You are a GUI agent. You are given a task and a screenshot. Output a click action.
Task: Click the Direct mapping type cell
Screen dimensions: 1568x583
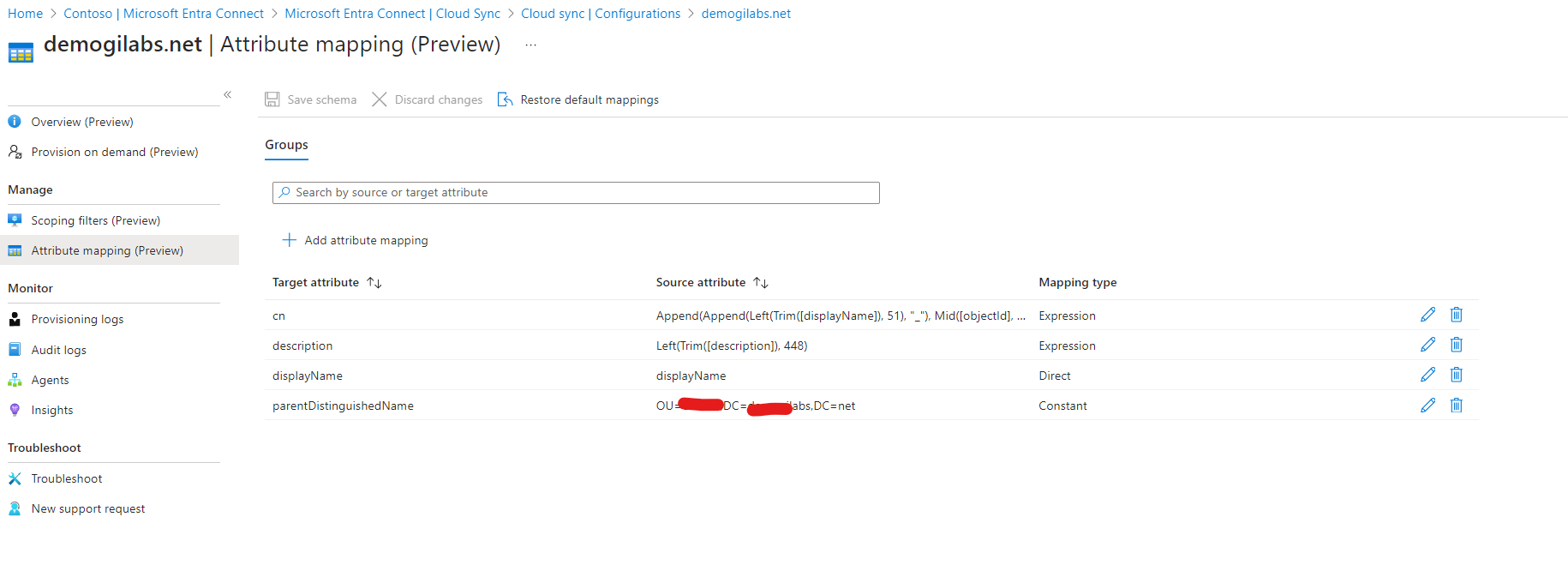click(1055, 376)
